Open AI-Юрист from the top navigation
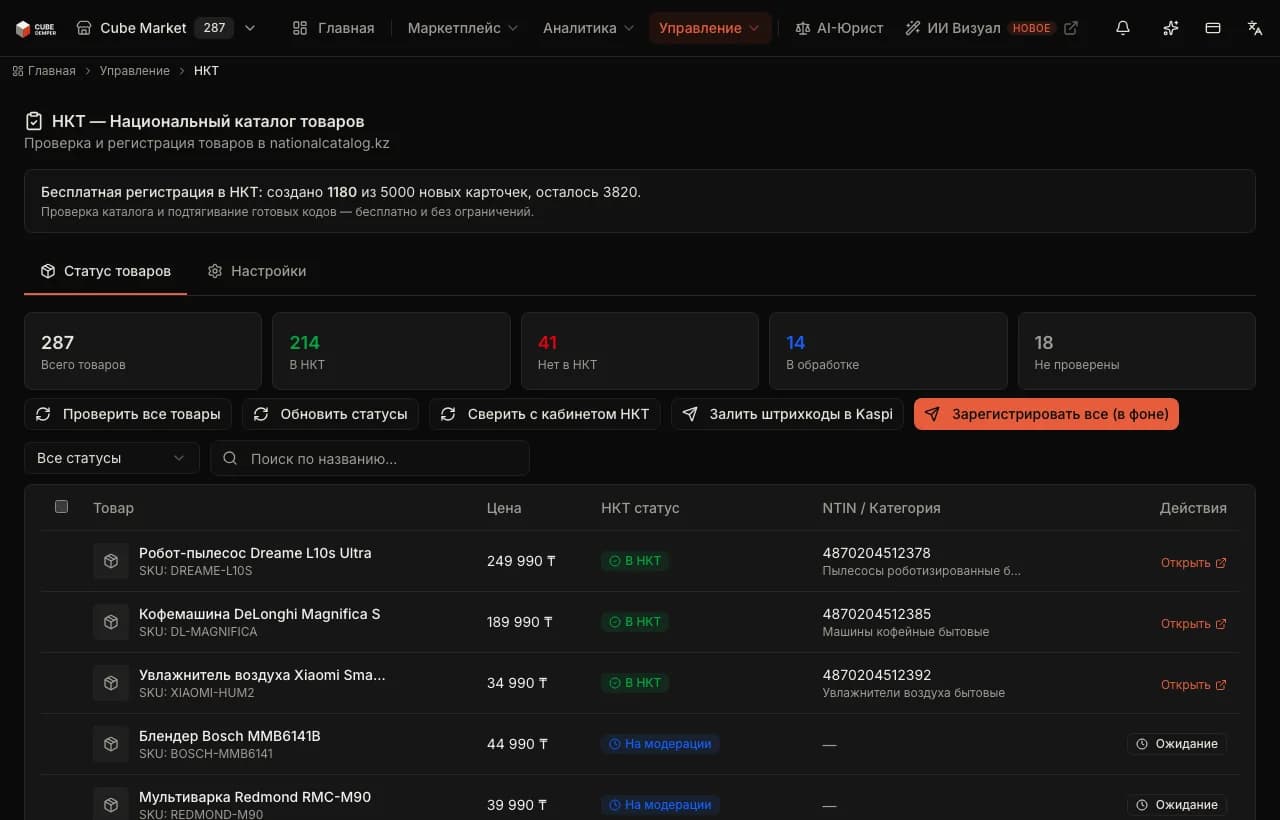The width and height of the screenshot is (1280, 820). click(x=839, y=28)
